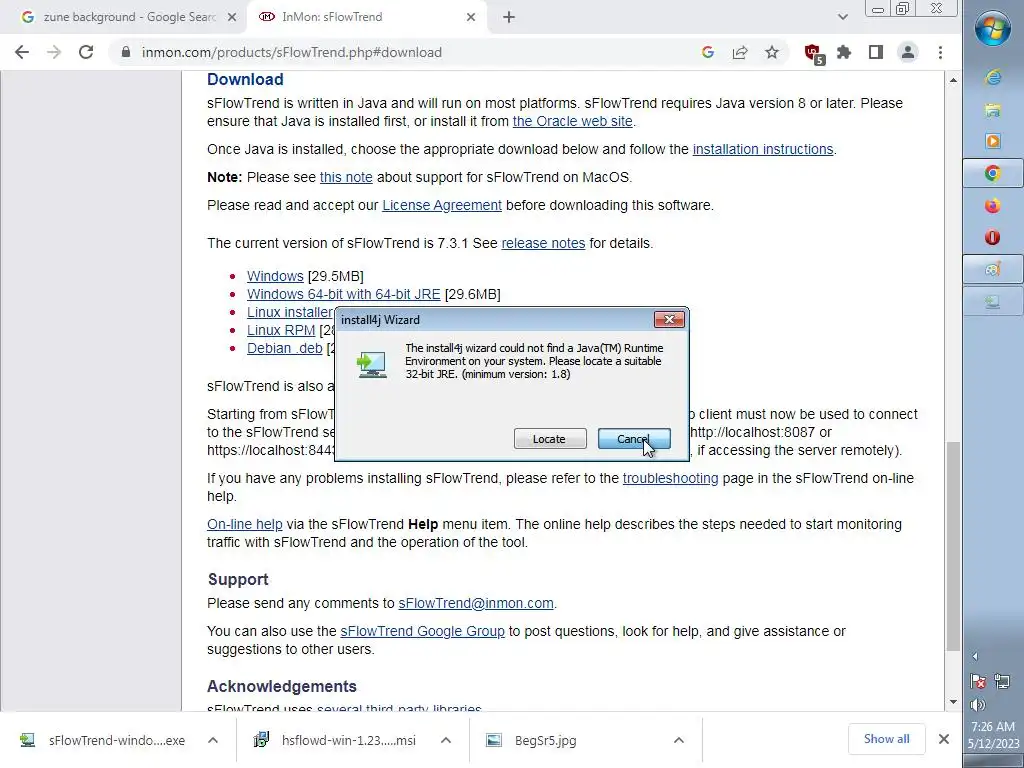The height and width of the screenshot is (768, 1024).
Task: Close the install4j Wizard dialog
Action: [669, 319]
